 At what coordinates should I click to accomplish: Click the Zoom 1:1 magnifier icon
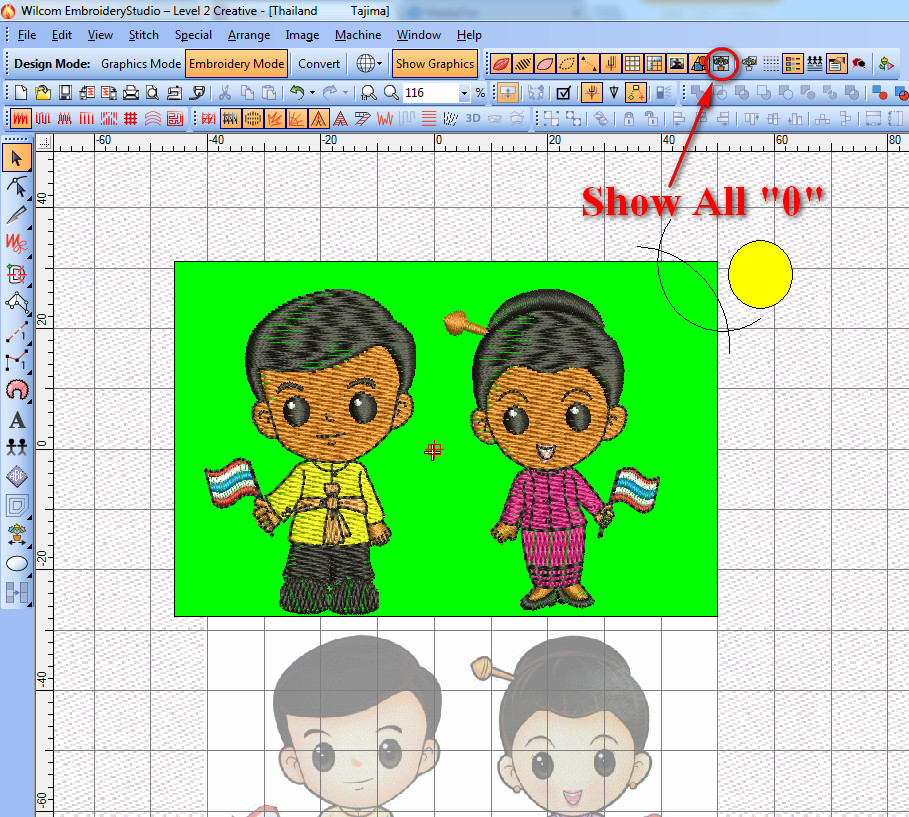coord(369,93)
